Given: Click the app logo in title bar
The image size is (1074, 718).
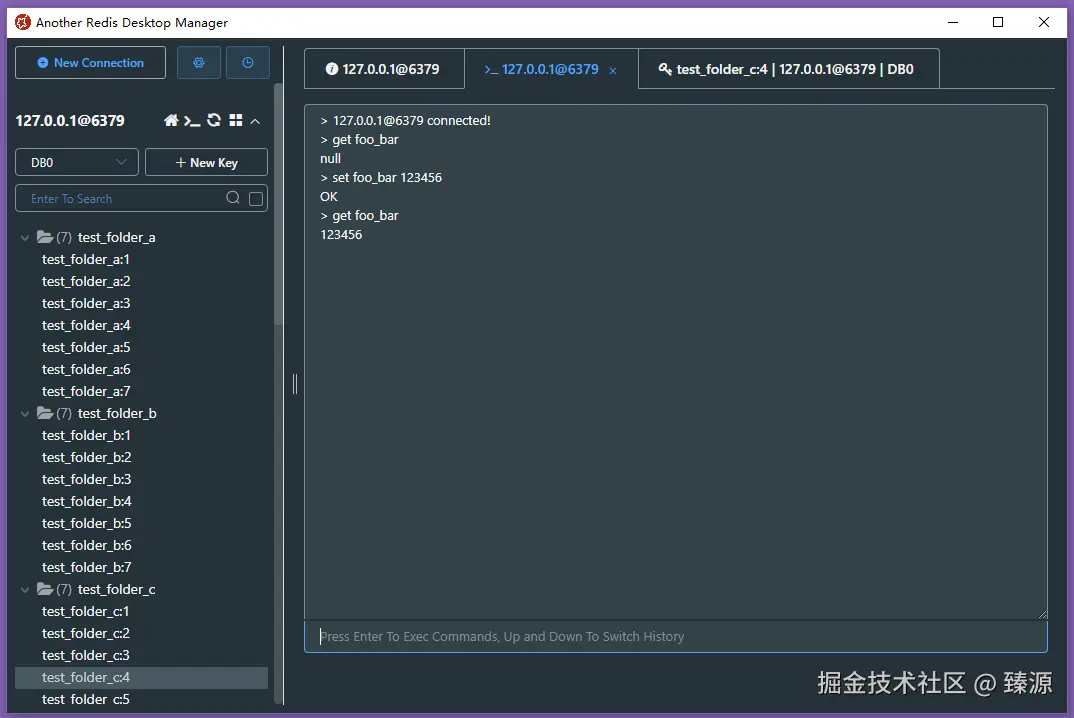Looking at the screenshot, I should [x=23, y=23].
